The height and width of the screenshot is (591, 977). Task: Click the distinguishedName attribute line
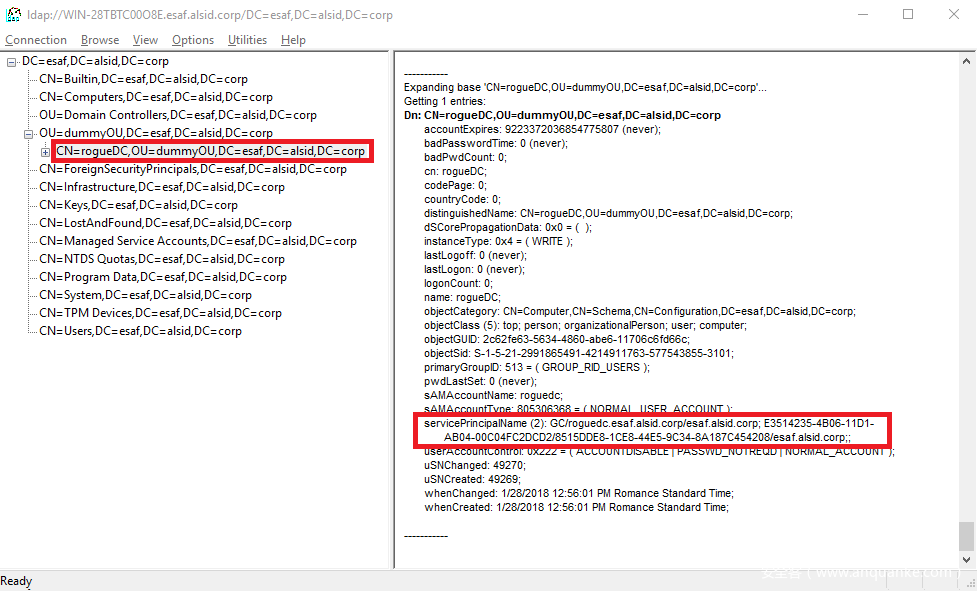click(x=608, y=214)
